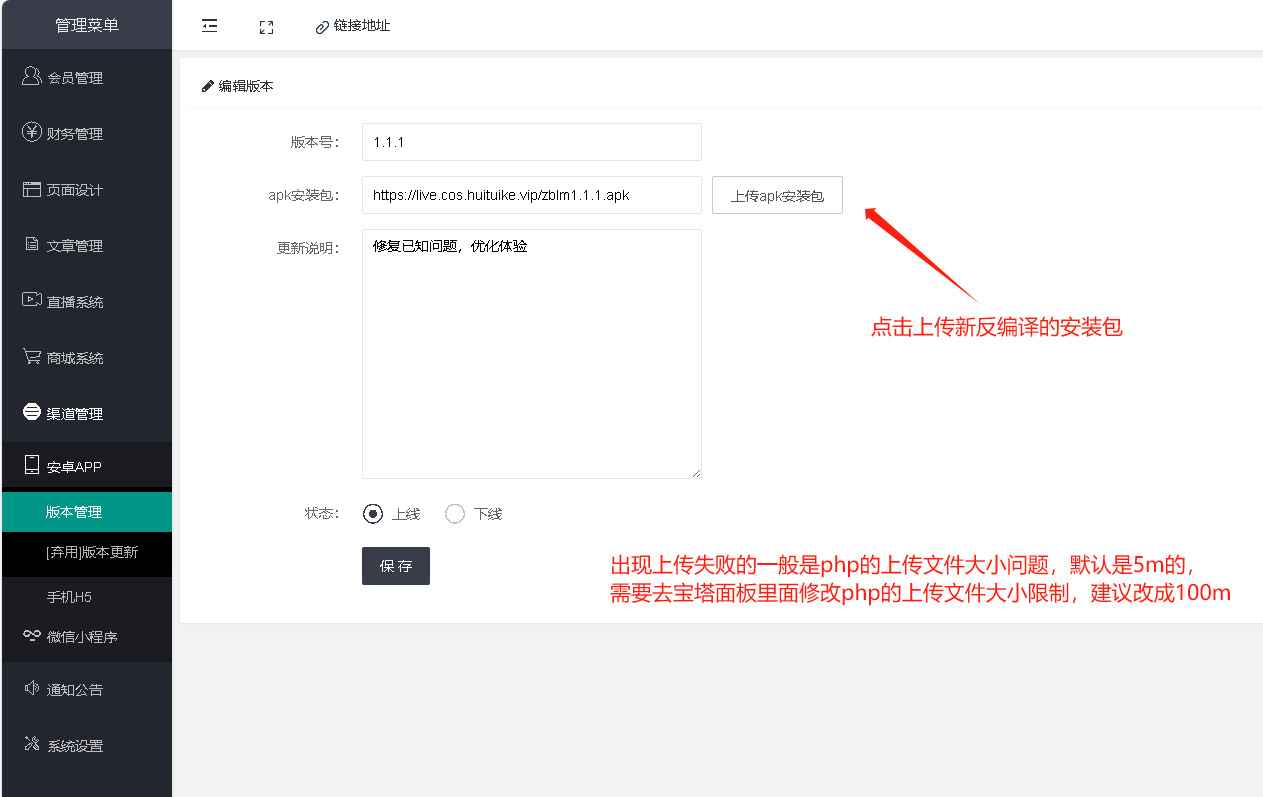Expand the 通知公告 menu
The width and height of the screenshot is (1263, 797).
(86, 689)
